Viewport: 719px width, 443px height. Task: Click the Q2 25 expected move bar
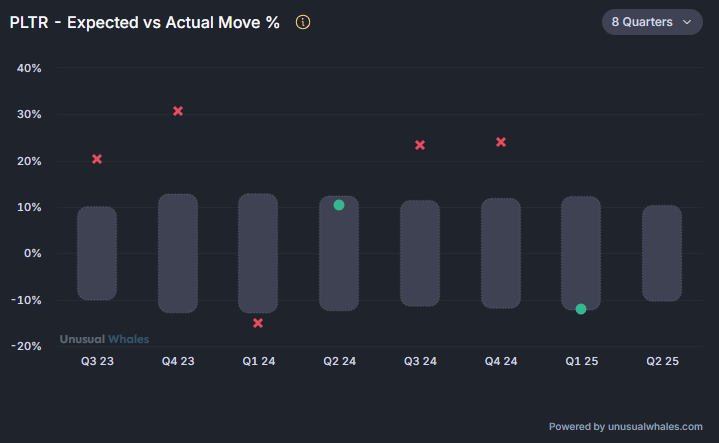tap(662, 253)
